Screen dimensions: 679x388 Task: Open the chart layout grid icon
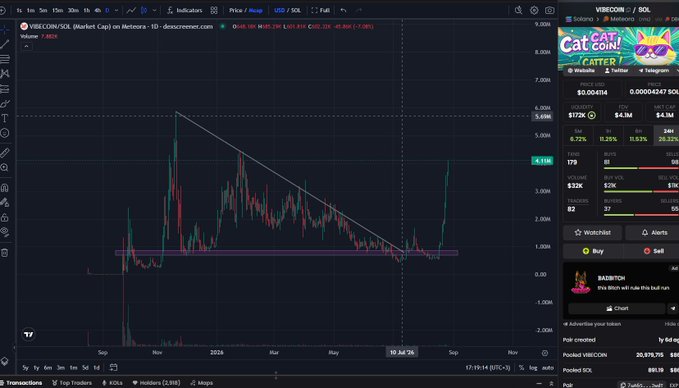pyautogui.click(x=214, y=10)
